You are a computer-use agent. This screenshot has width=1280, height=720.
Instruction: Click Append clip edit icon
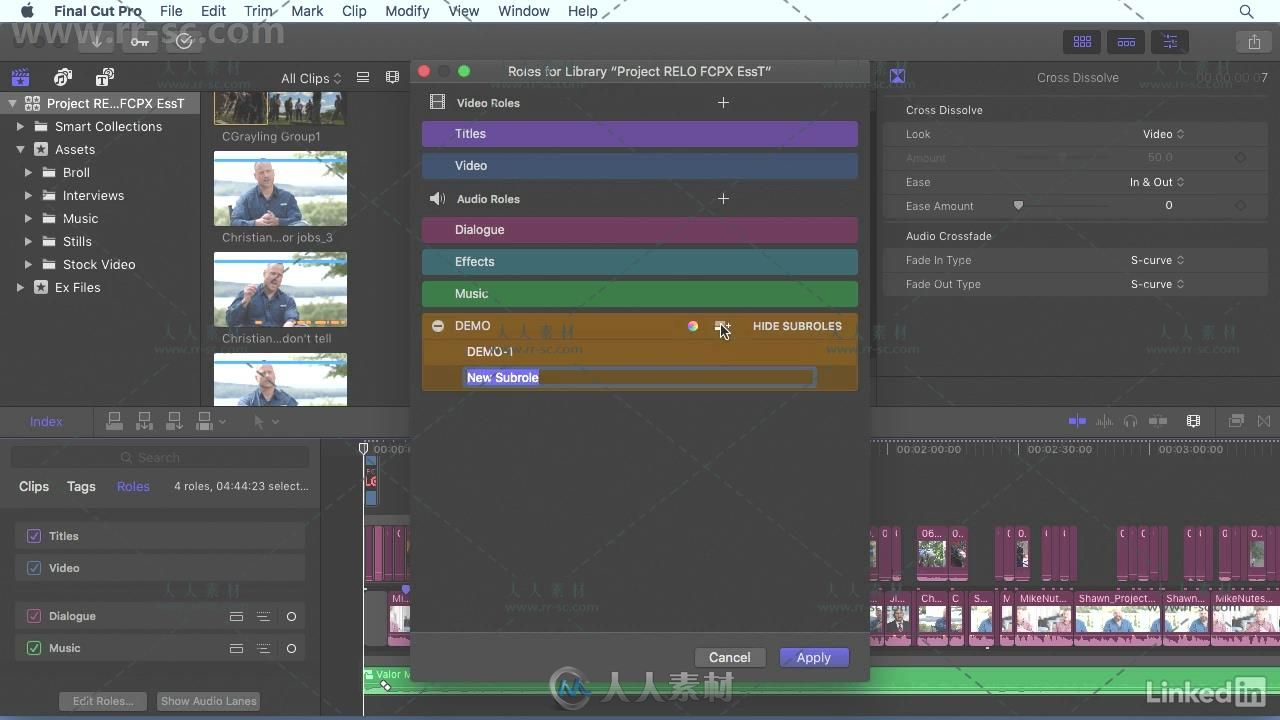point(174,421)
